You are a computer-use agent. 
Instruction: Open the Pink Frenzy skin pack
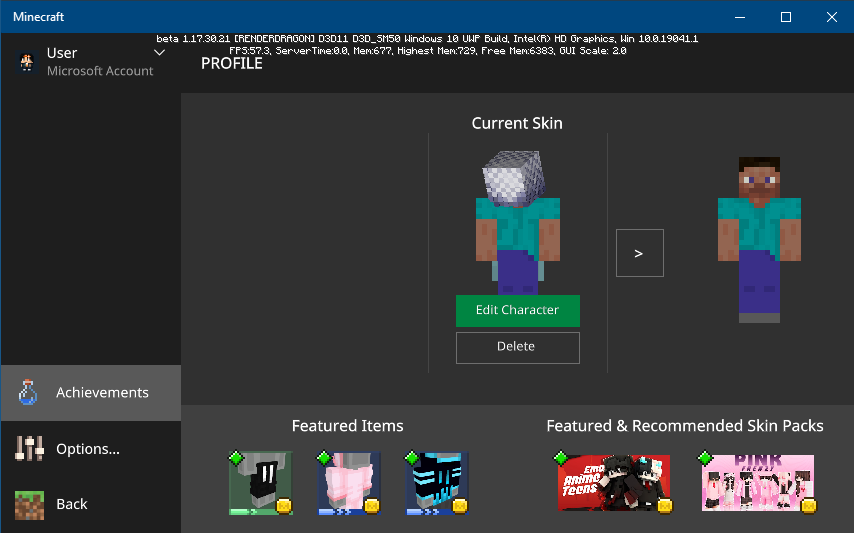[x=758, y=483]
